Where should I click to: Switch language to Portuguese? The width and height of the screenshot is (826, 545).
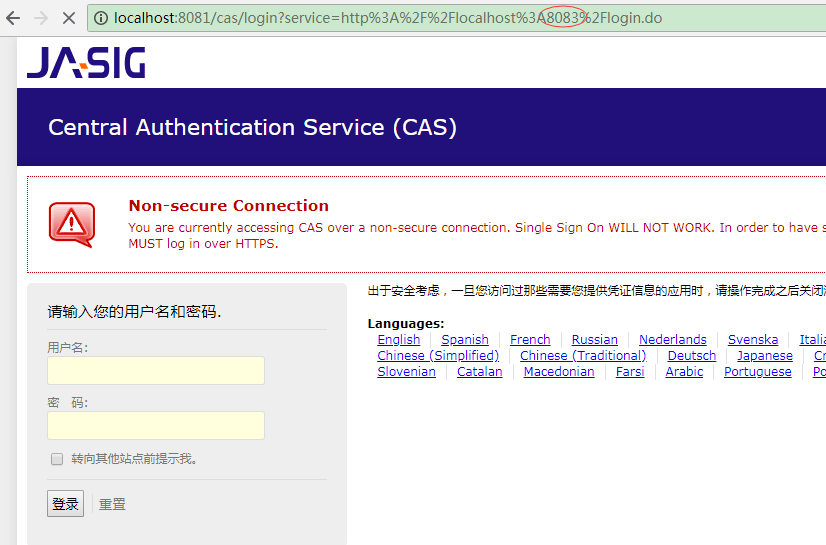pos(758,371)
